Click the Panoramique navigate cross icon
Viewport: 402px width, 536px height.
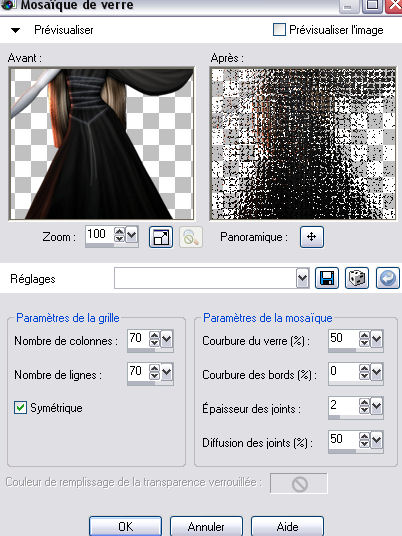click(312, 237)
